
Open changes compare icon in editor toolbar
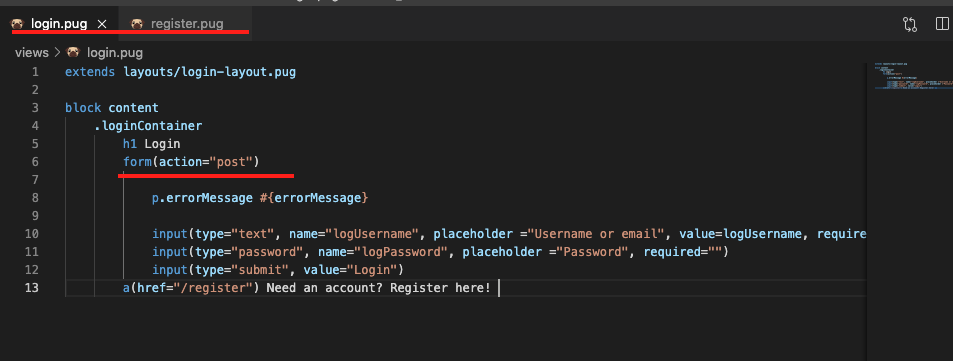pyautogui.click(x=910, y=24)
